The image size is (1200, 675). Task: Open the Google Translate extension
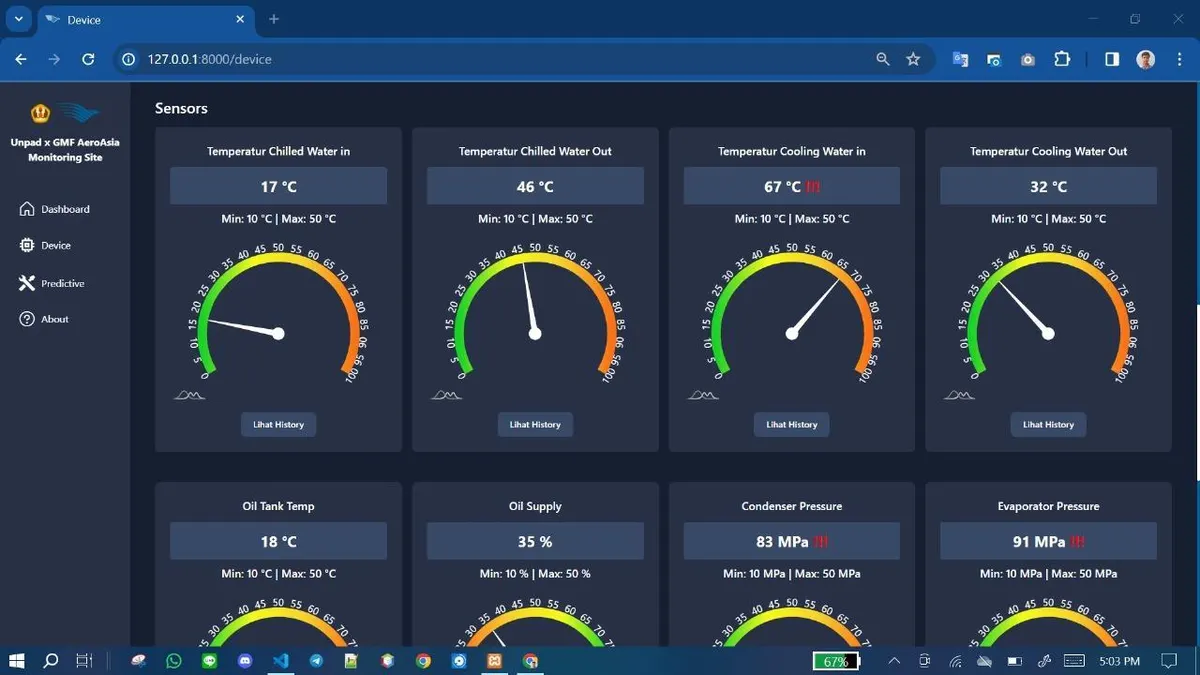pos(960,59)
